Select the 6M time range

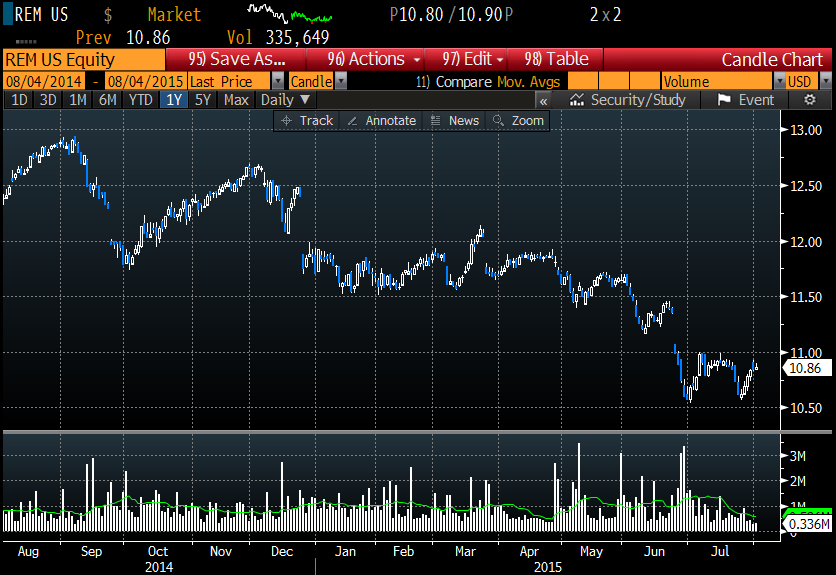[107, 100]
